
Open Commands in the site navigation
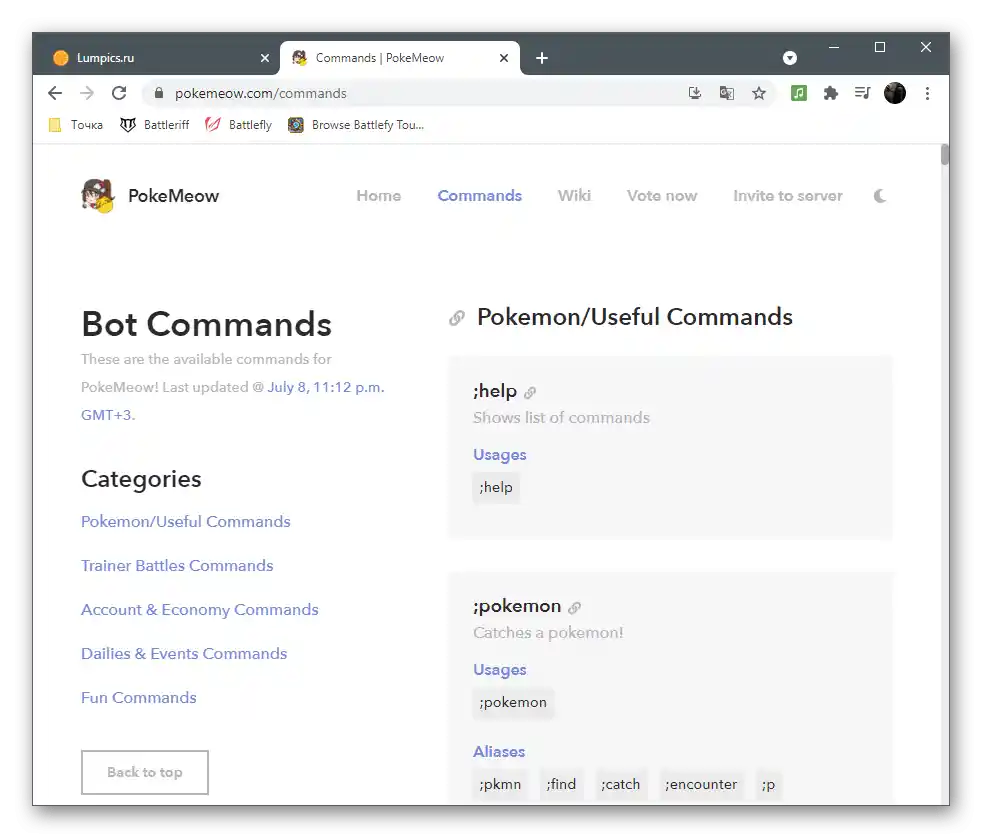480,196
